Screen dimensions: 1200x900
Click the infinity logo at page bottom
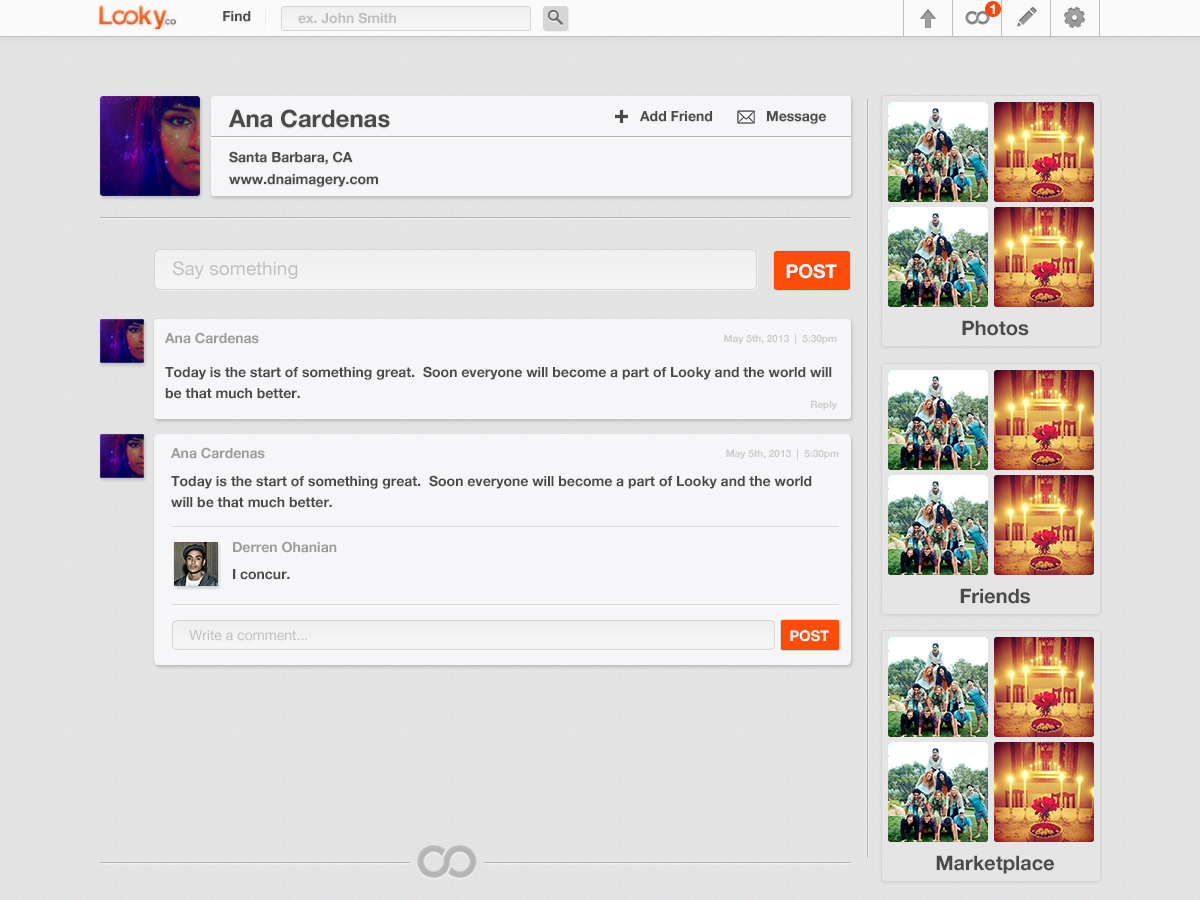[x=447, y=861]
